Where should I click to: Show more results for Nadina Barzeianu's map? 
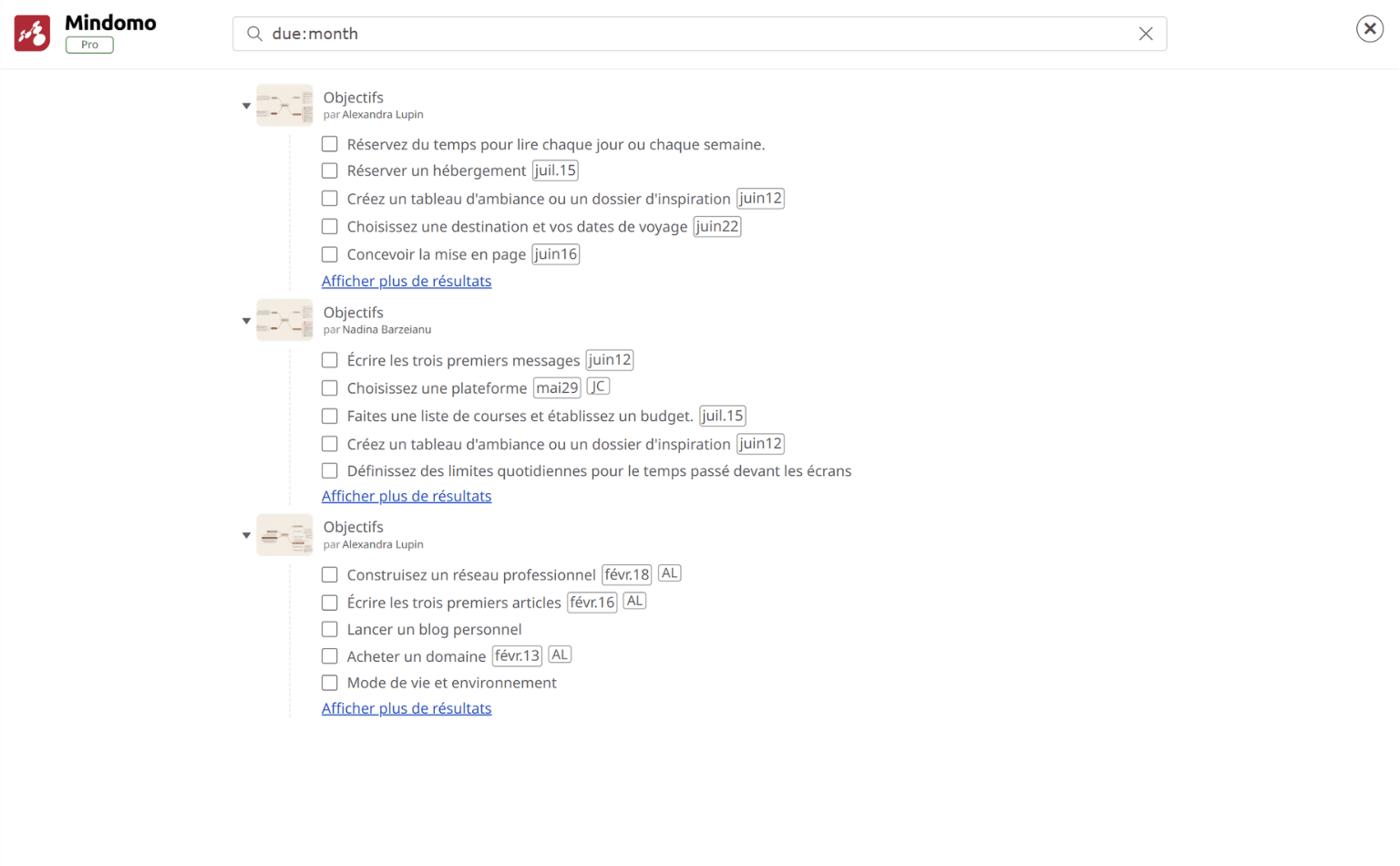tap(406, 495)
